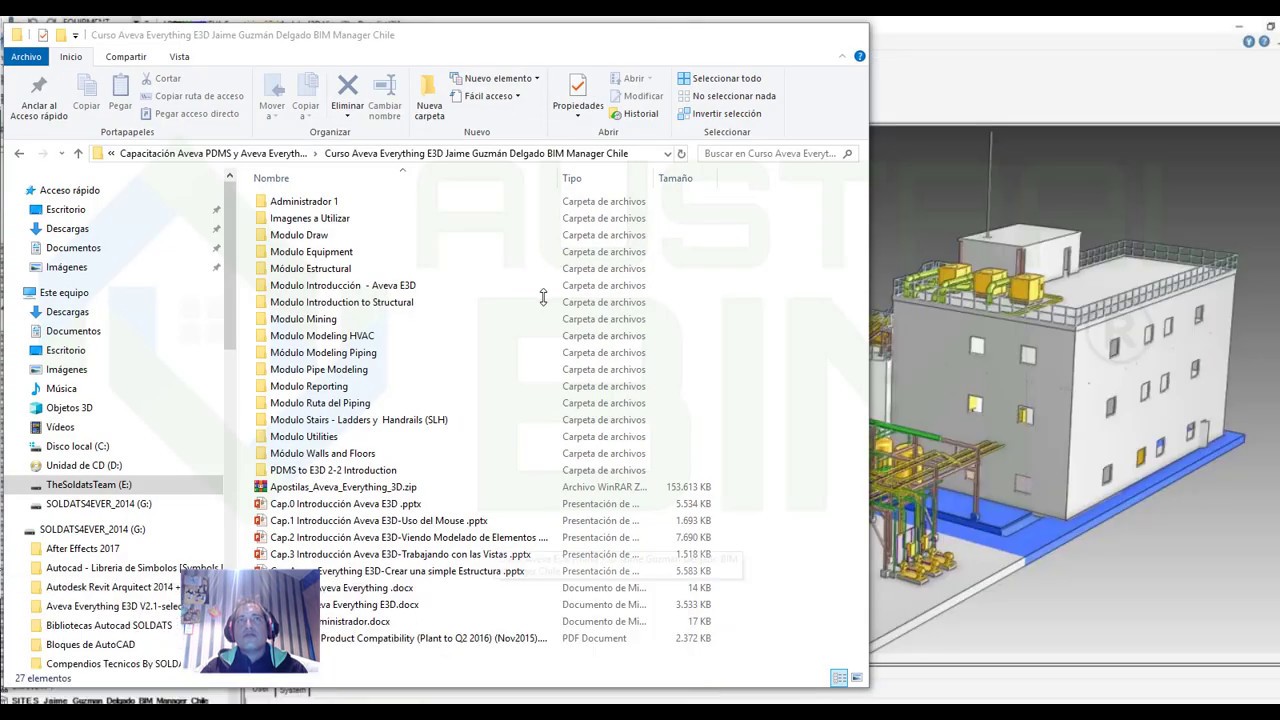
Task: Click the Anclar al Acceso rápido pin icon
Action: click(x=39, y=86)
